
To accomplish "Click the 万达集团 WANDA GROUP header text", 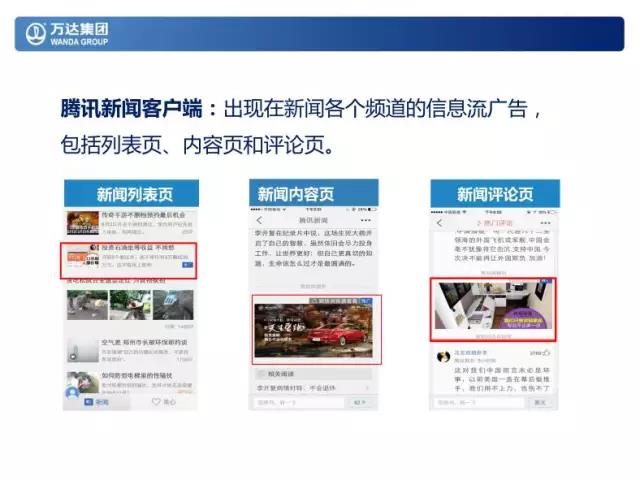I will (79, 34).
